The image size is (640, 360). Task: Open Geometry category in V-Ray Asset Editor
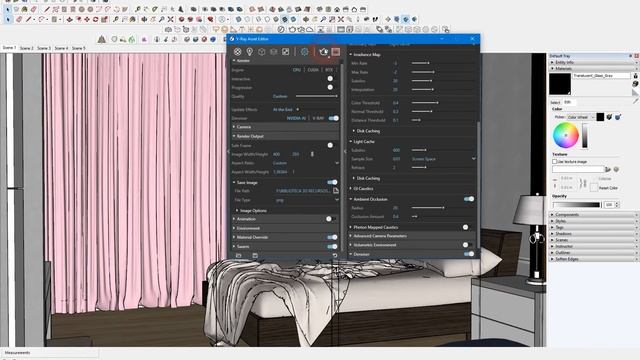click(262, 52)
